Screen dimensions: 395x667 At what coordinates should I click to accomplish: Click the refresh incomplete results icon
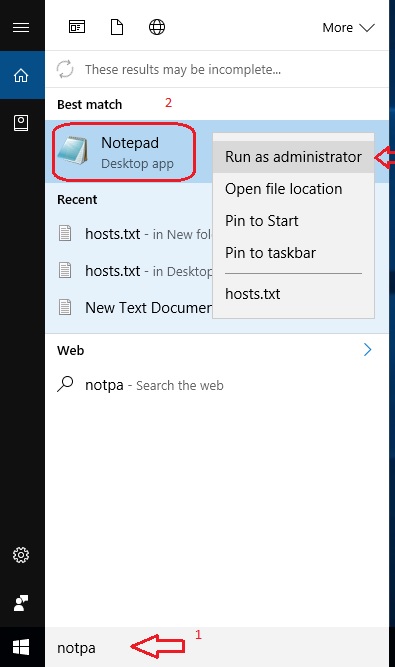(65, 69)
